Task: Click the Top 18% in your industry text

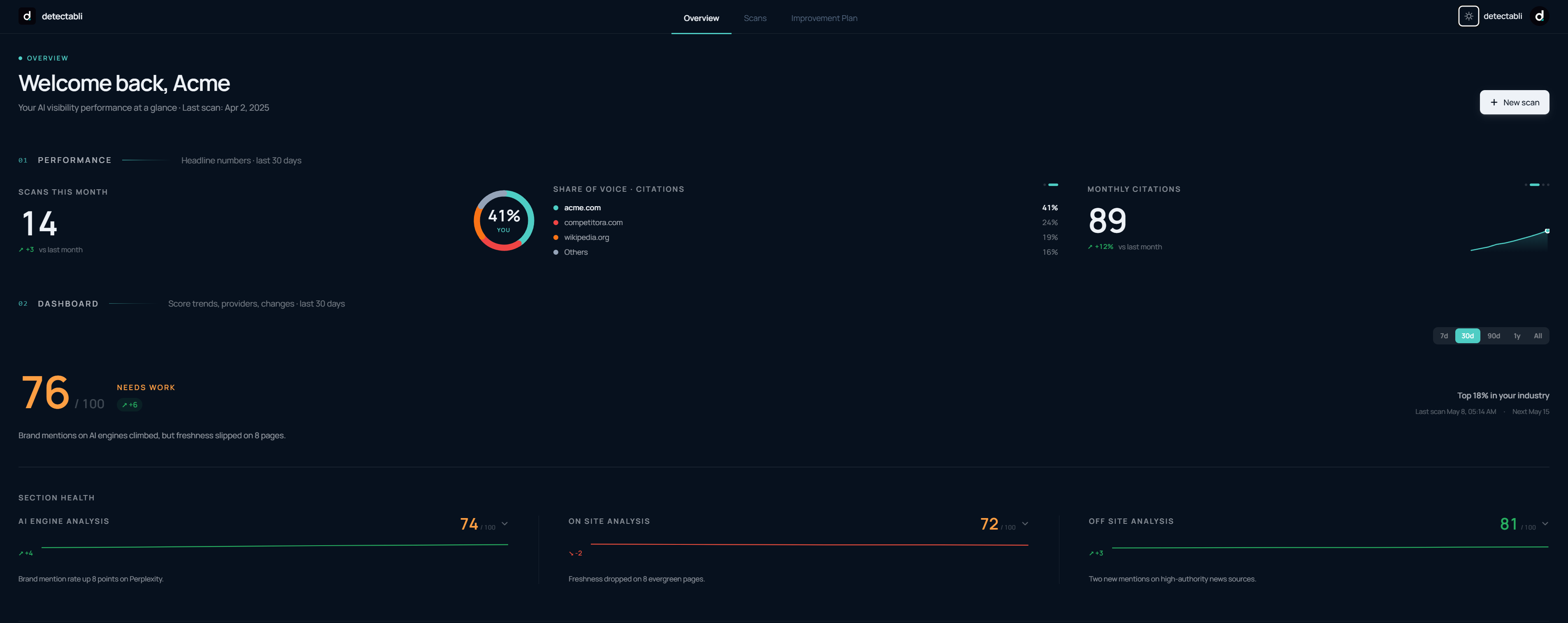Action: 1503,396
